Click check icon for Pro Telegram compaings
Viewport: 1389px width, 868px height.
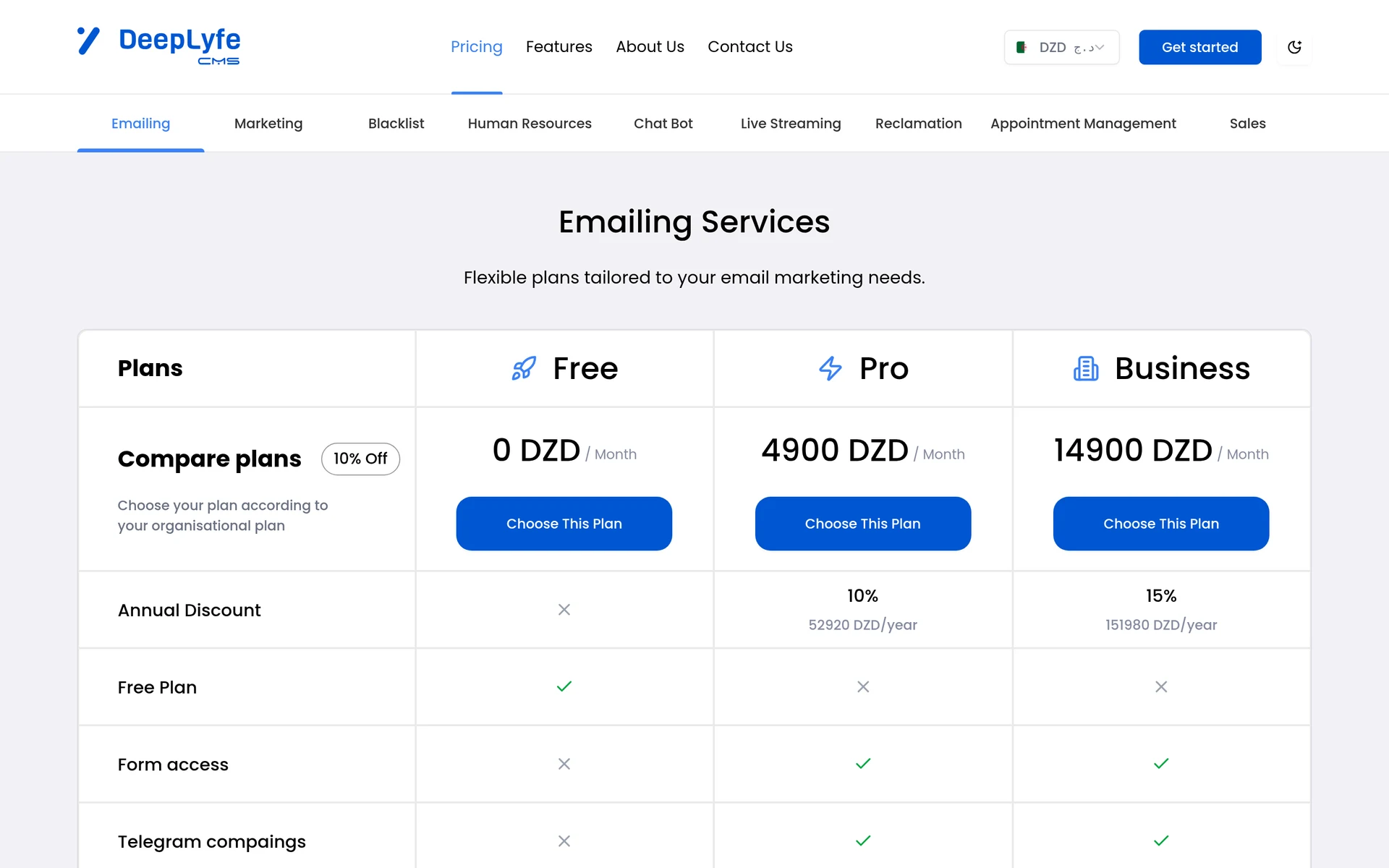(x=863, y=841)
